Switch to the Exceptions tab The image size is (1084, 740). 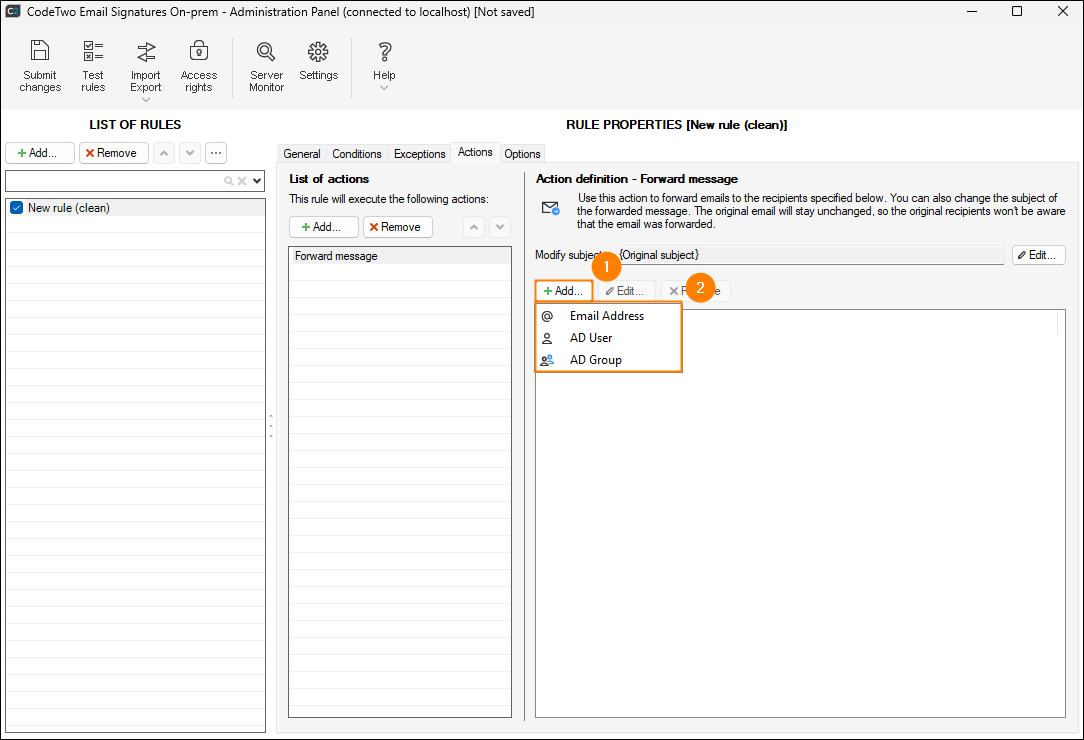tap(419, 154)
